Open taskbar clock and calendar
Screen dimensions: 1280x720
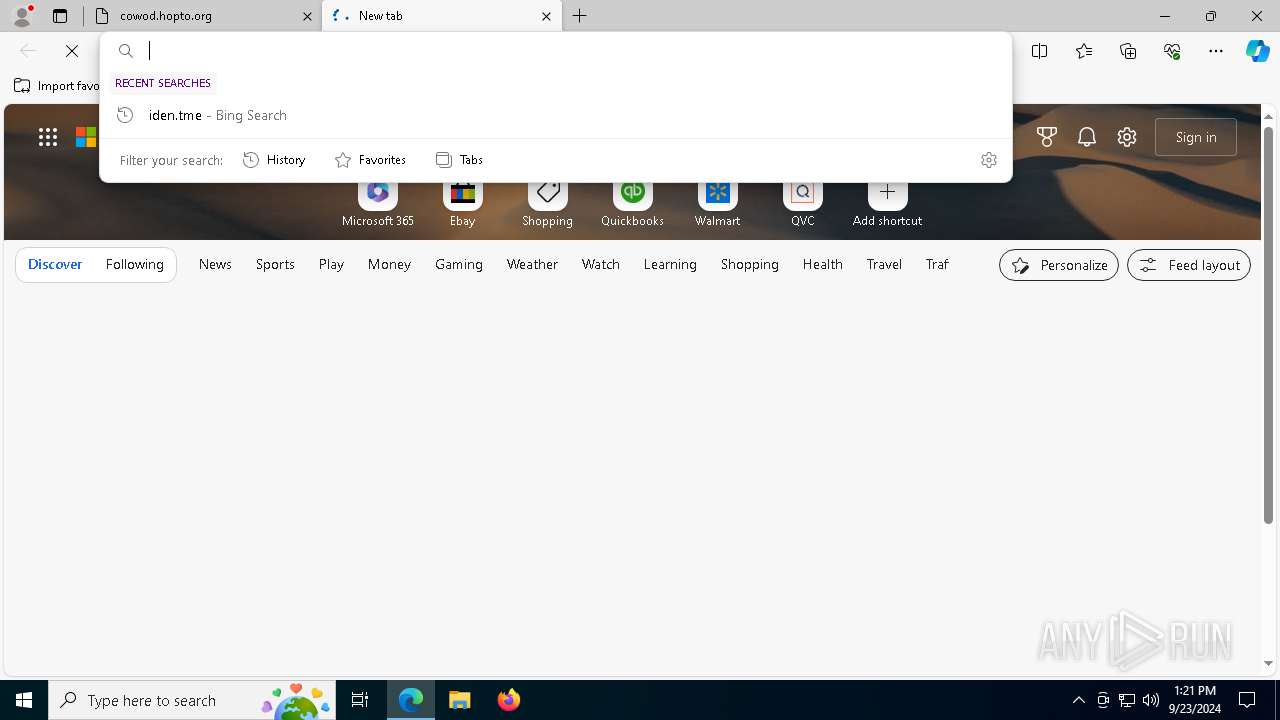click(1194, 700)
